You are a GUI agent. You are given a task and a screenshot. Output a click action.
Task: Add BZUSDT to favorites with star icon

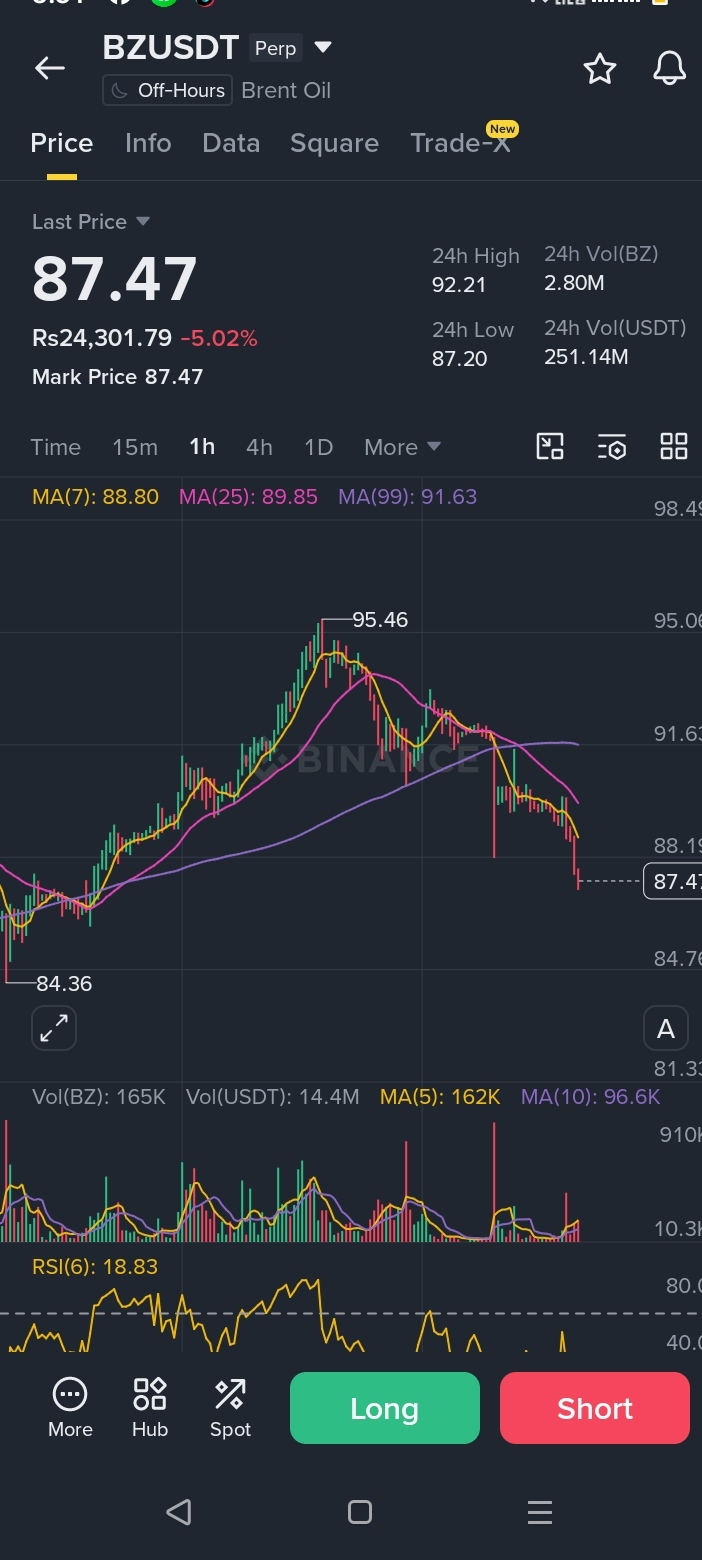pyautogui.click(x=599, y=68)
